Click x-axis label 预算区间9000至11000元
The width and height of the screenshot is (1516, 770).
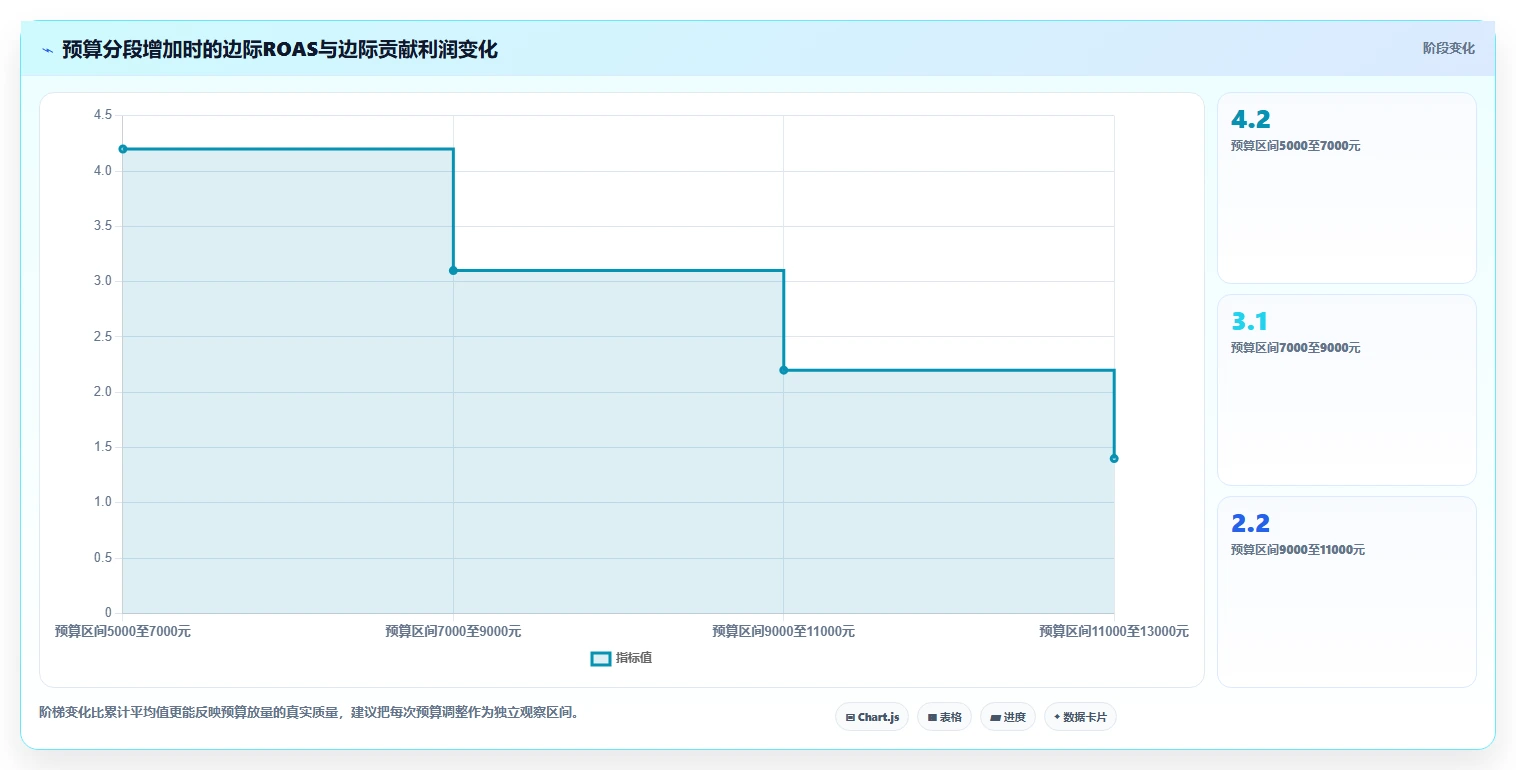[x=783, y=632]
